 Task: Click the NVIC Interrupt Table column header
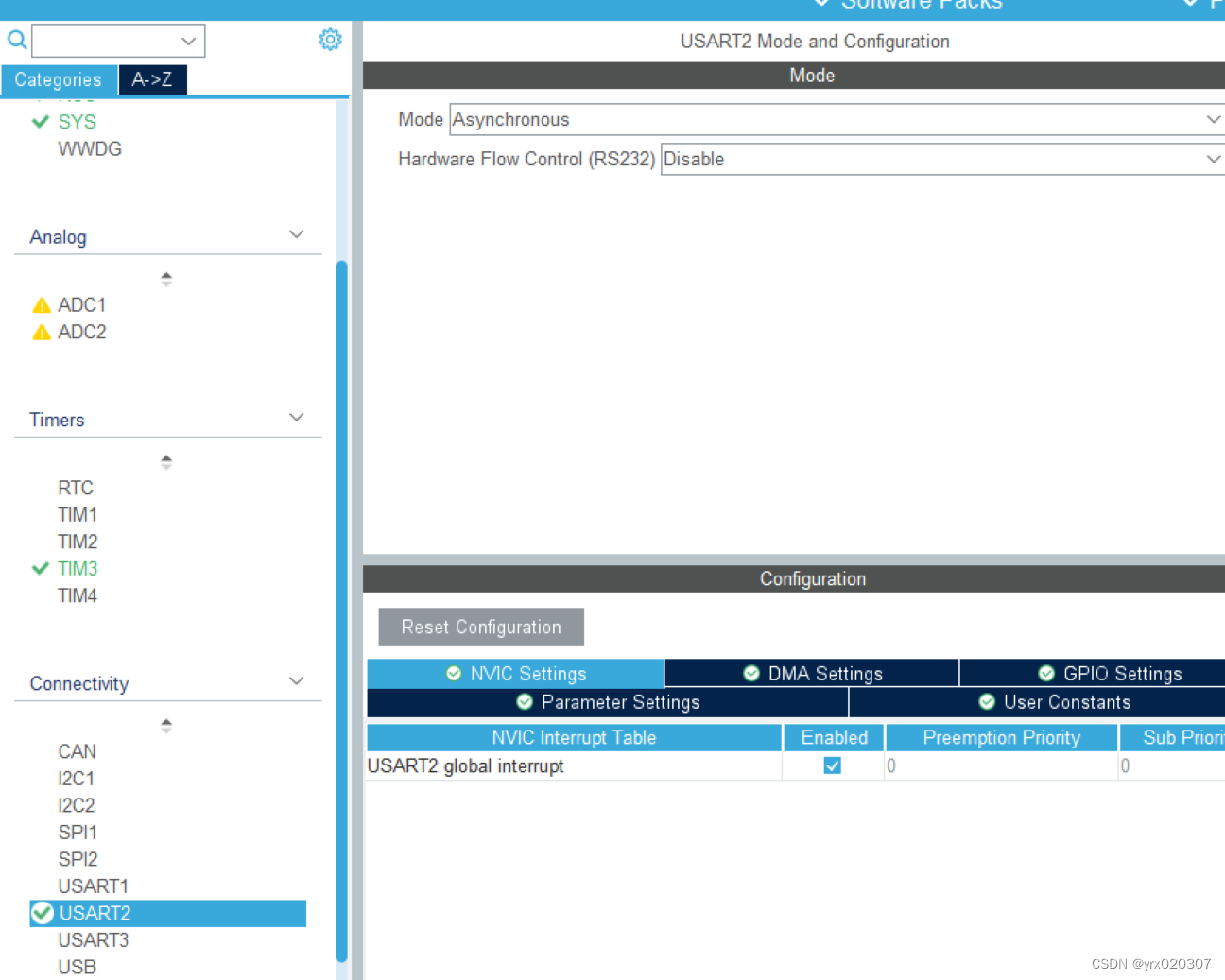point(574,738)
